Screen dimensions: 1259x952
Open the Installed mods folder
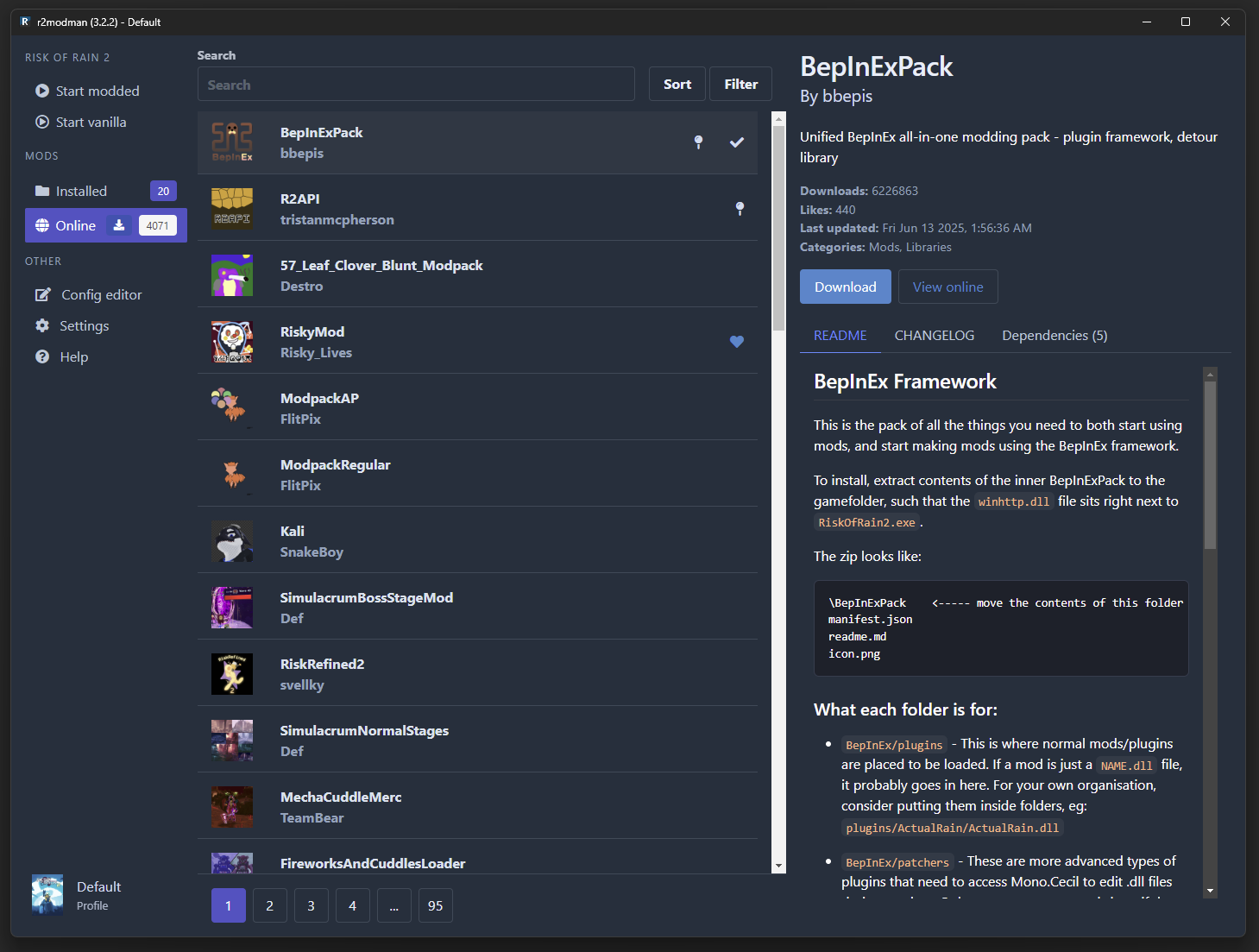41,191
